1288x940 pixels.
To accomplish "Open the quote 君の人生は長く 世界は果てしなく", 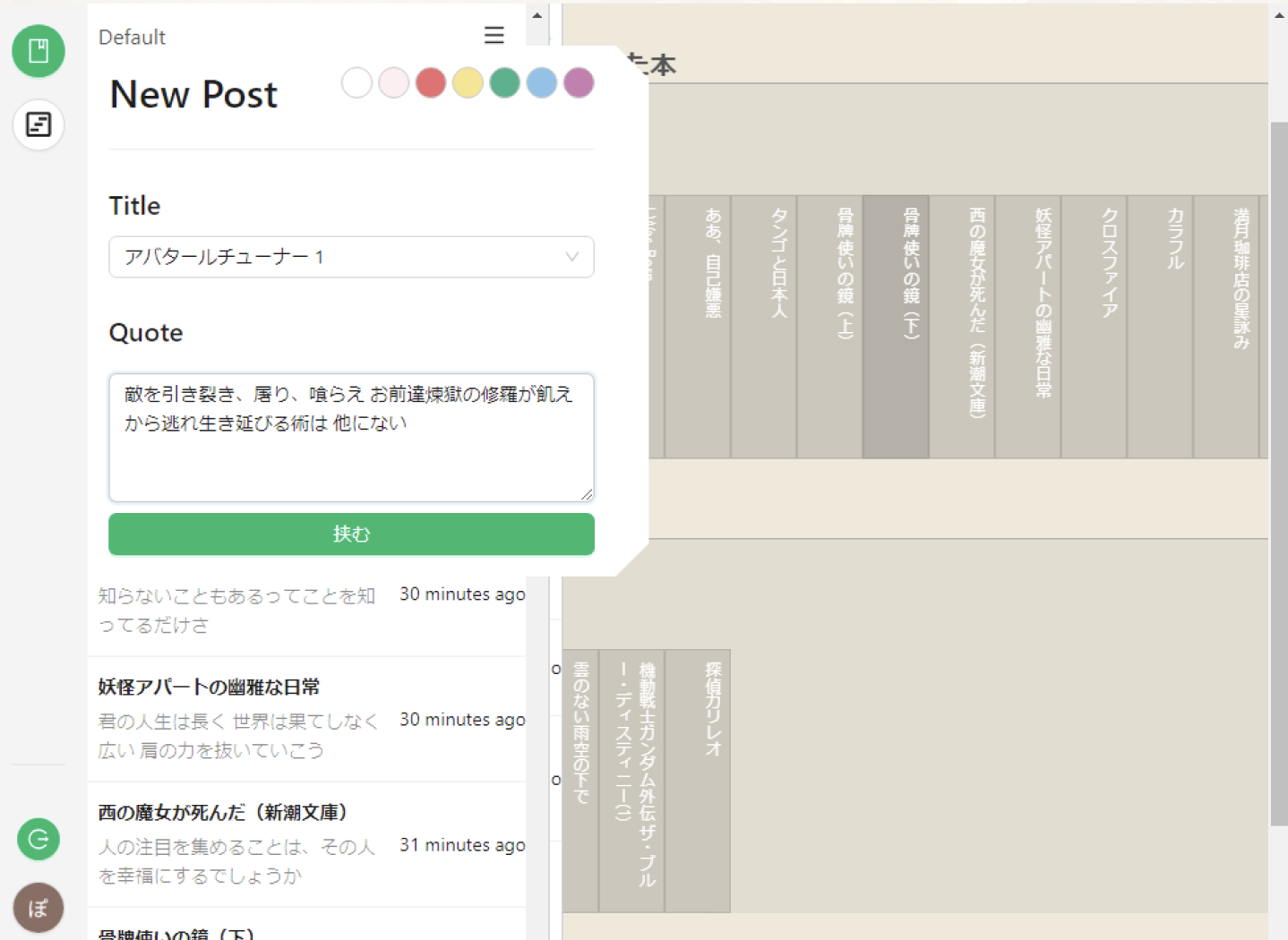I will 238,735.
